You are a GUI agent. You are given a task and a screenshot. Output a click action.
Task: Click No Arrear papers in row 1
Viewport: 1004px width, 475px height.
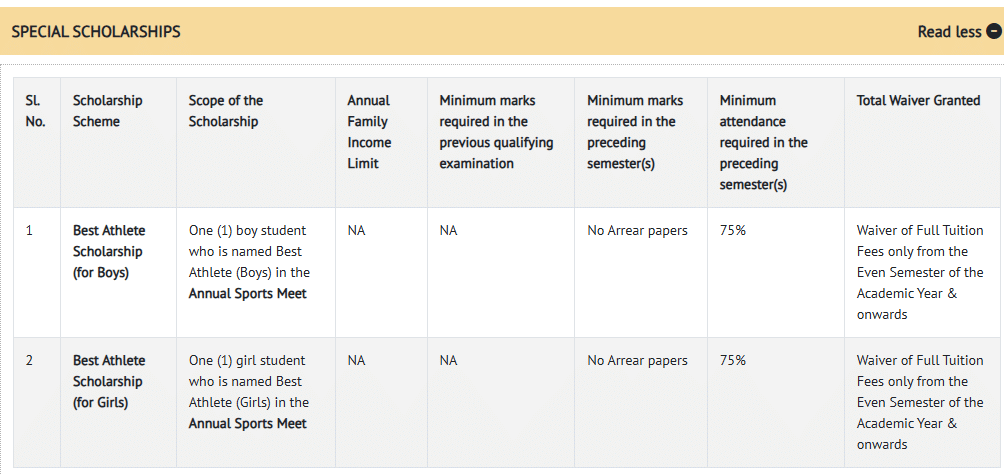point(637,231)
